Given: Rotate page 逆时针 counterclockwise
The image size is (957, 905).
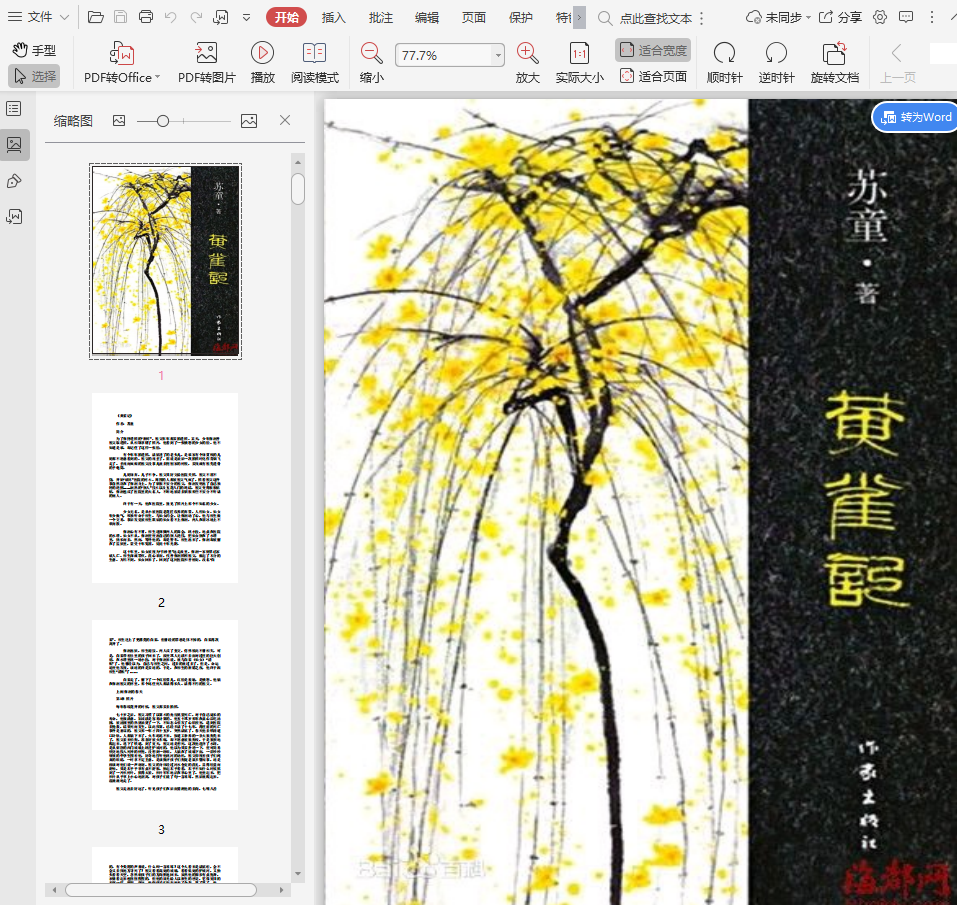Looking at the screenshot, I should click(776, 62).
